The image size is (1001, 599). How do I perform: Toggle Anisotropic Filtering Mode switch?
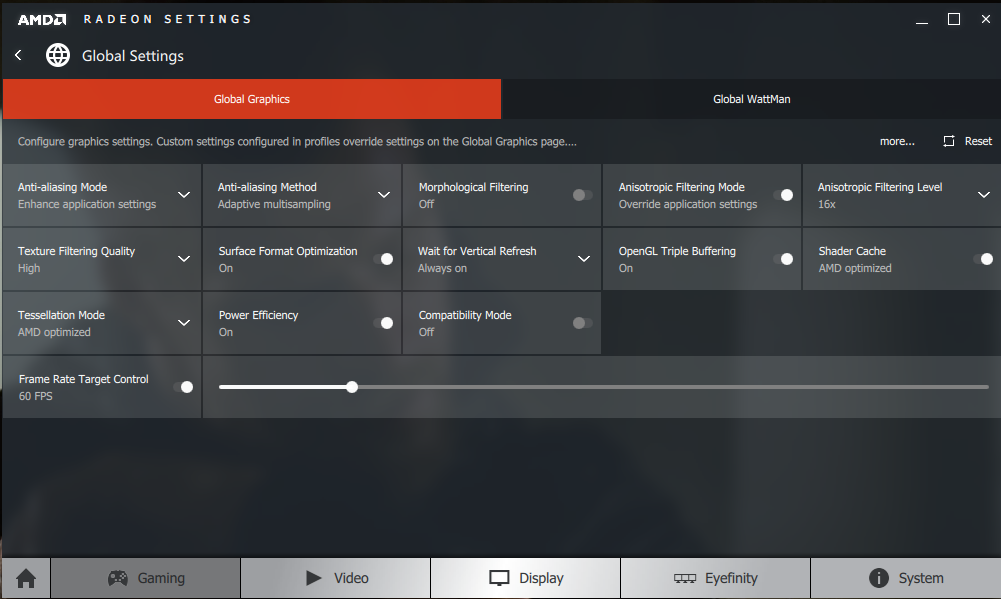pyautogui.click(x=783, y=195)
